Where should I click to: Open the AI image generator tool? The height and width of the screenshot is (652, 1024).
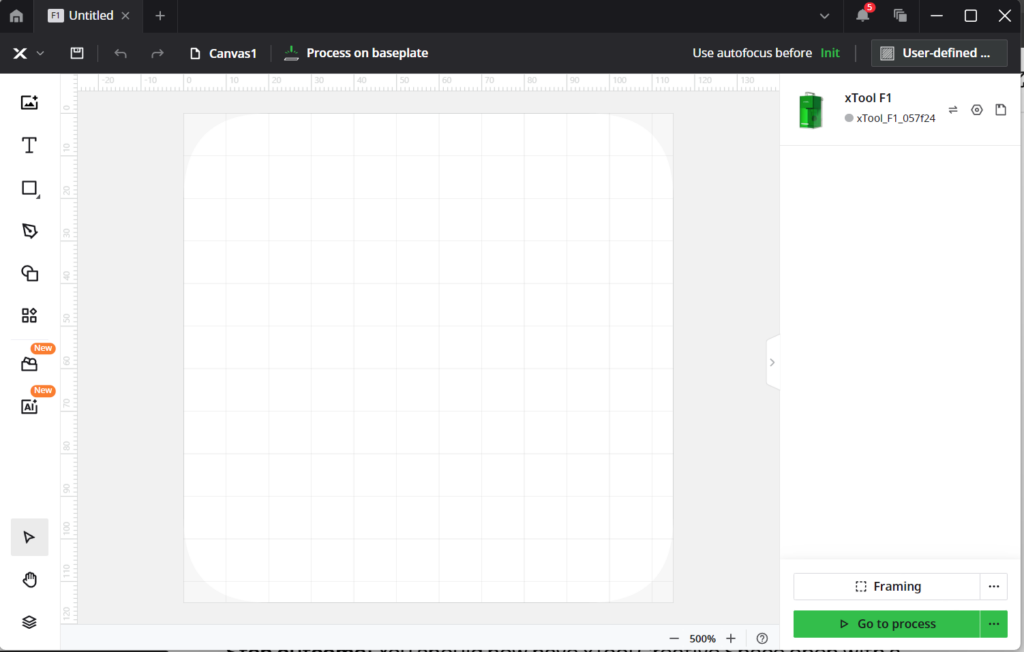29,406
